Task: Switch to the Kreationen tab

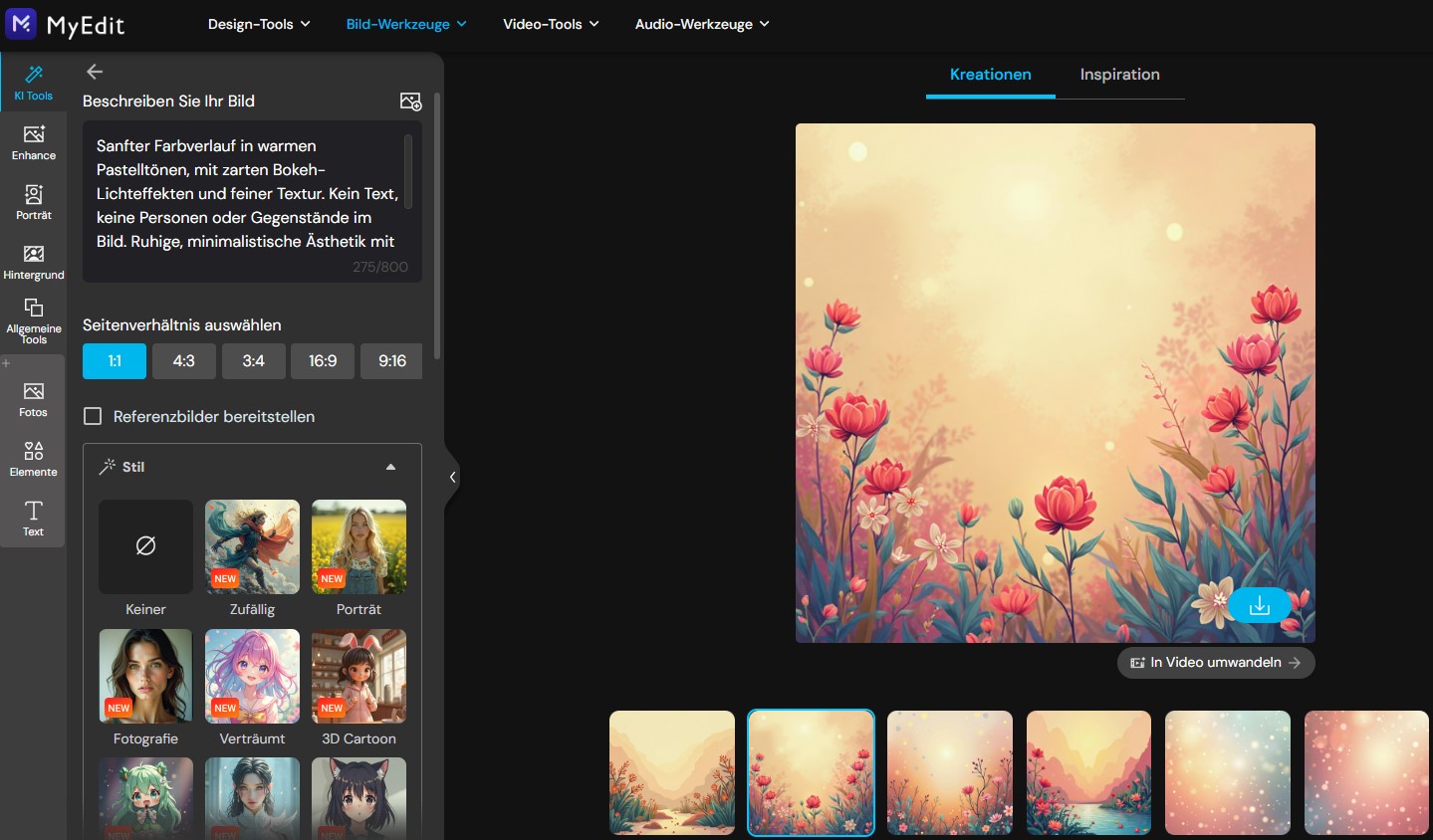Action: coord(990,75)
